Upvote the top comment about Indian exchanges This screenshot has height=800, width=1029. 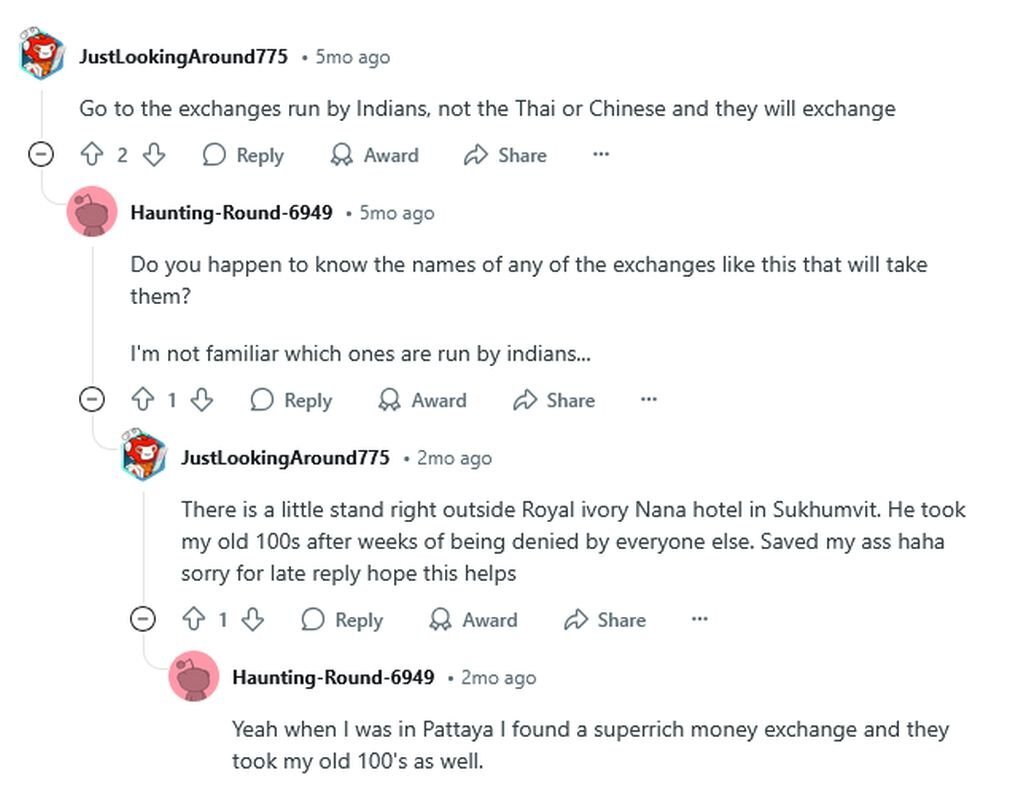point(92,155)
